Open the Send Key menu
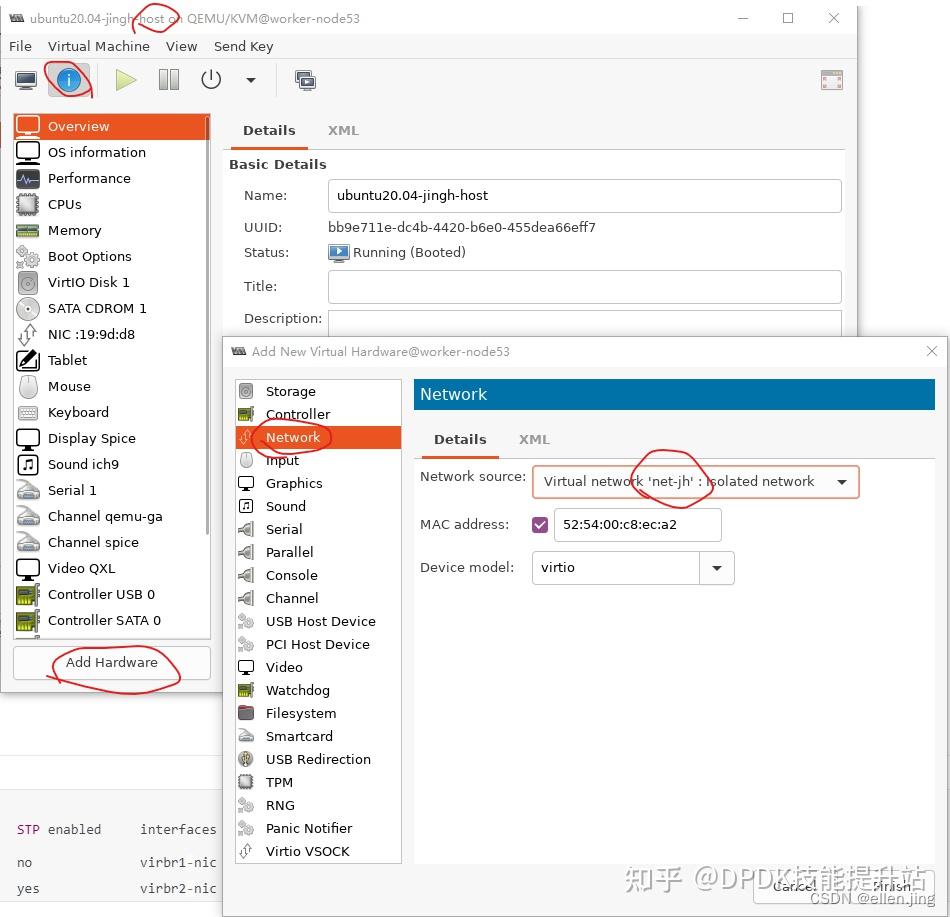 pos(244,47)
